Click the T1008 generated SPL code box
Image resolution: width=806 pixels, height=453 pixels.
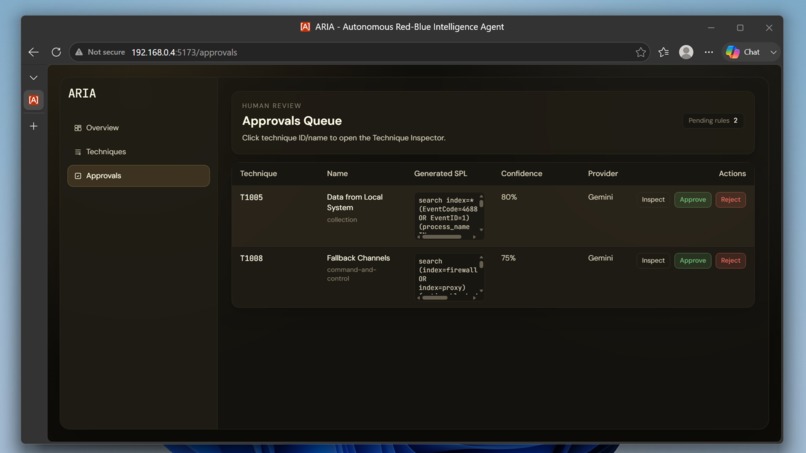(448, 275)
